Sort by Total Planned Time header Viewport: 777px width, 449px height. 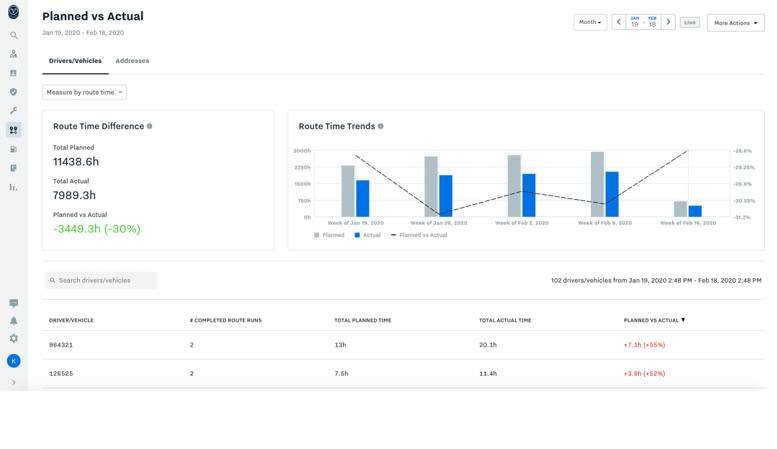click(363, 320)
